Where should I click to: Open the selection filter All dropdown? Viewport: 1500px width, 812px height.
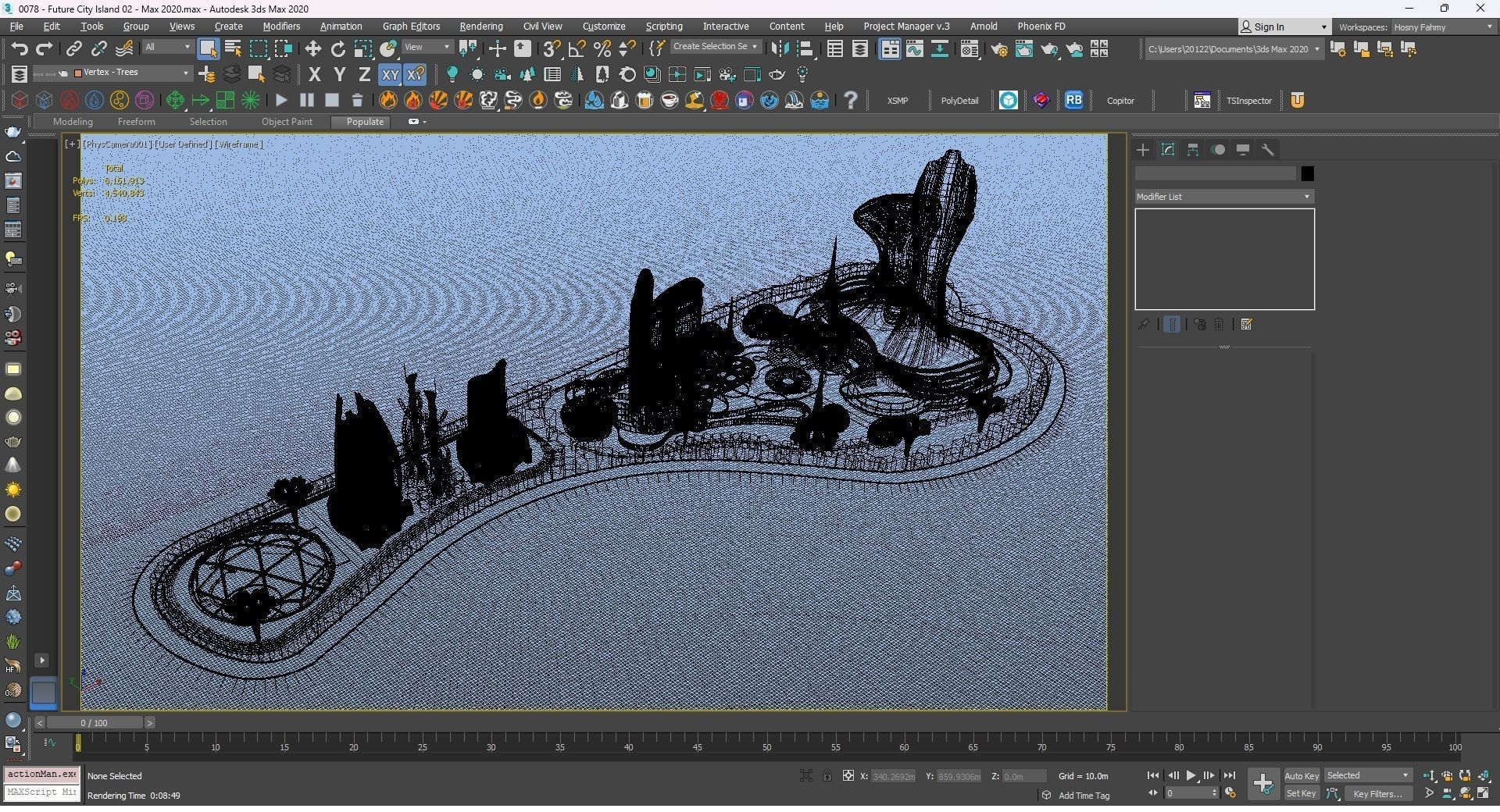click(167, 48)
